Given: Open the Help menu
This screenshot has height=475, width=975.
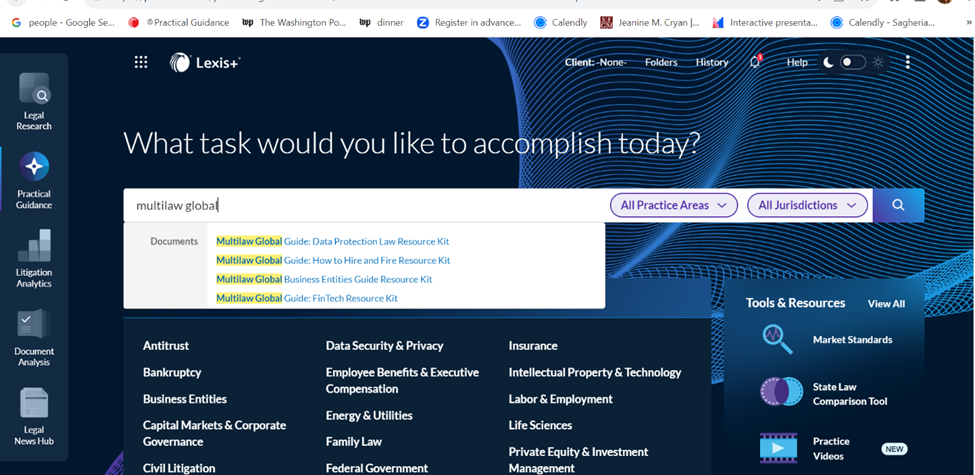Looking at the screenshot, I should point(797,62).
